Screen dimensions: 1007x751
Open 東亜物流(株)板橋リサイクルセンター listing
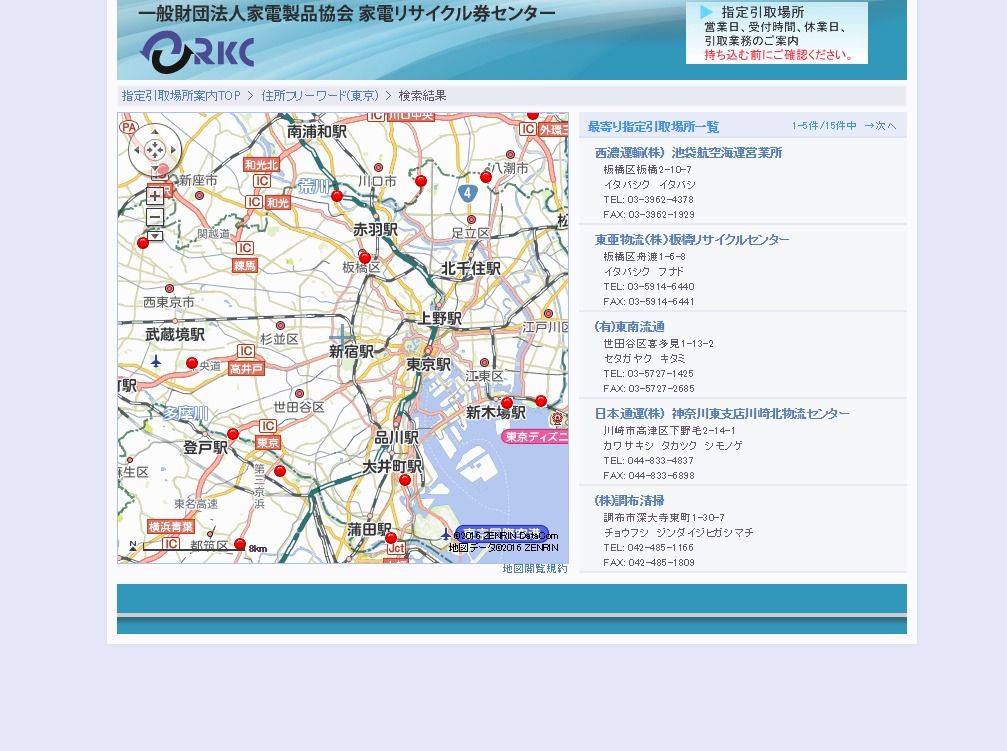pyautogui.click(x=692, y=240)
